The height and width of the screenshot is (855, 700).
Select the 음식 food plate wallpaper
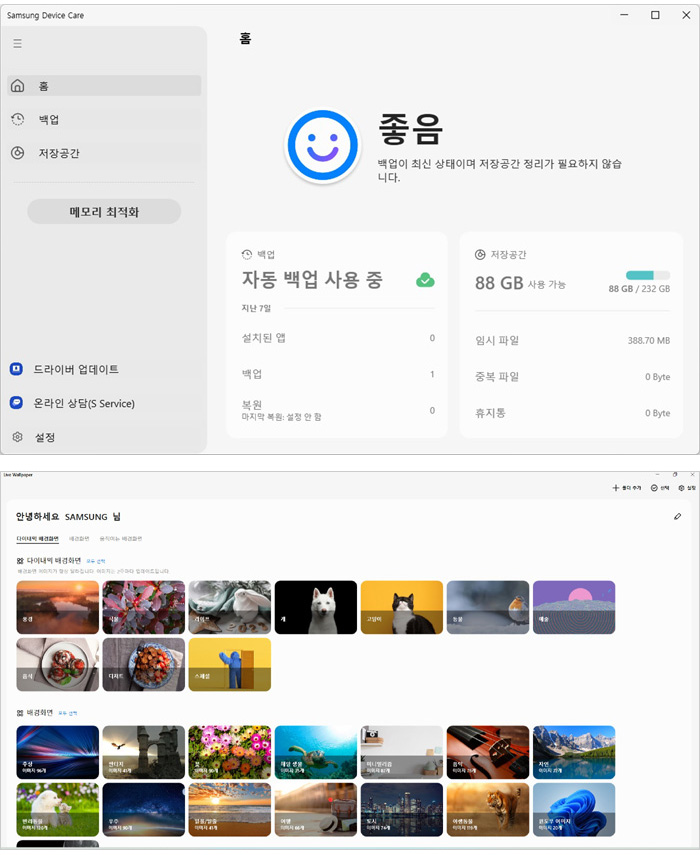[x=58, y=665]
